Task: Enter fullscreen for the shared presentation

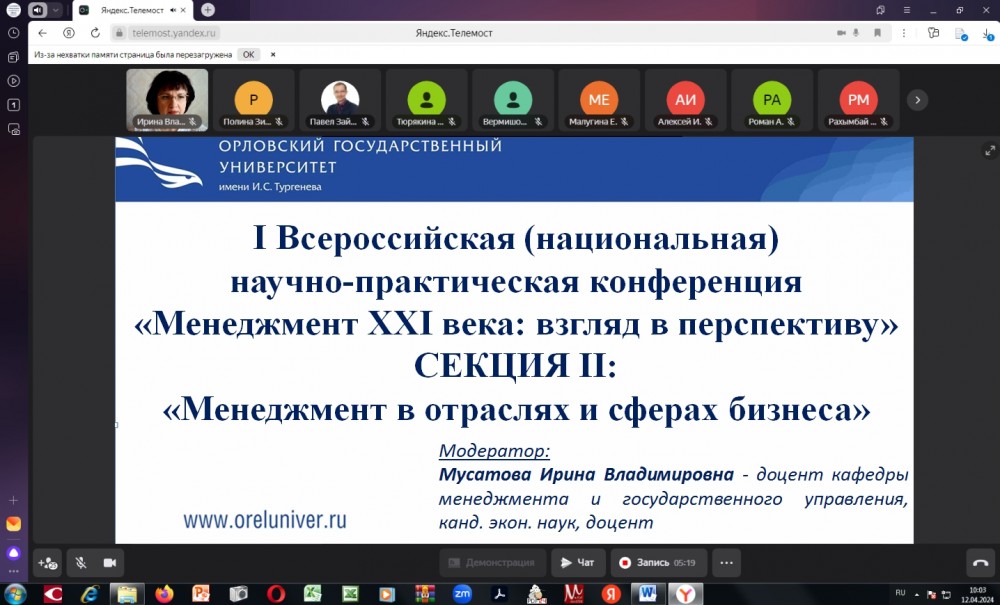Action: pyautogui.click(x=990, y=151)
